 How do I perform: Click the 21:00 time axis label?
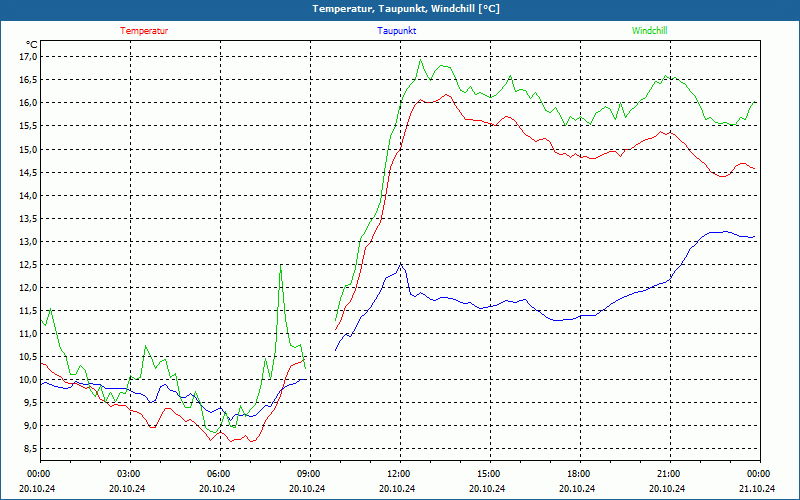(x=667, y=474)
